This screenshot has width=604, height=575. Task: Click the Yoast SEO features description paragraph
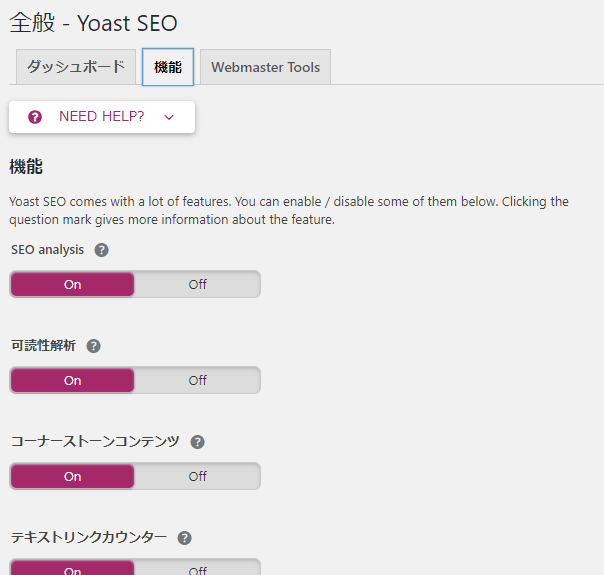[x=289, y=210]
